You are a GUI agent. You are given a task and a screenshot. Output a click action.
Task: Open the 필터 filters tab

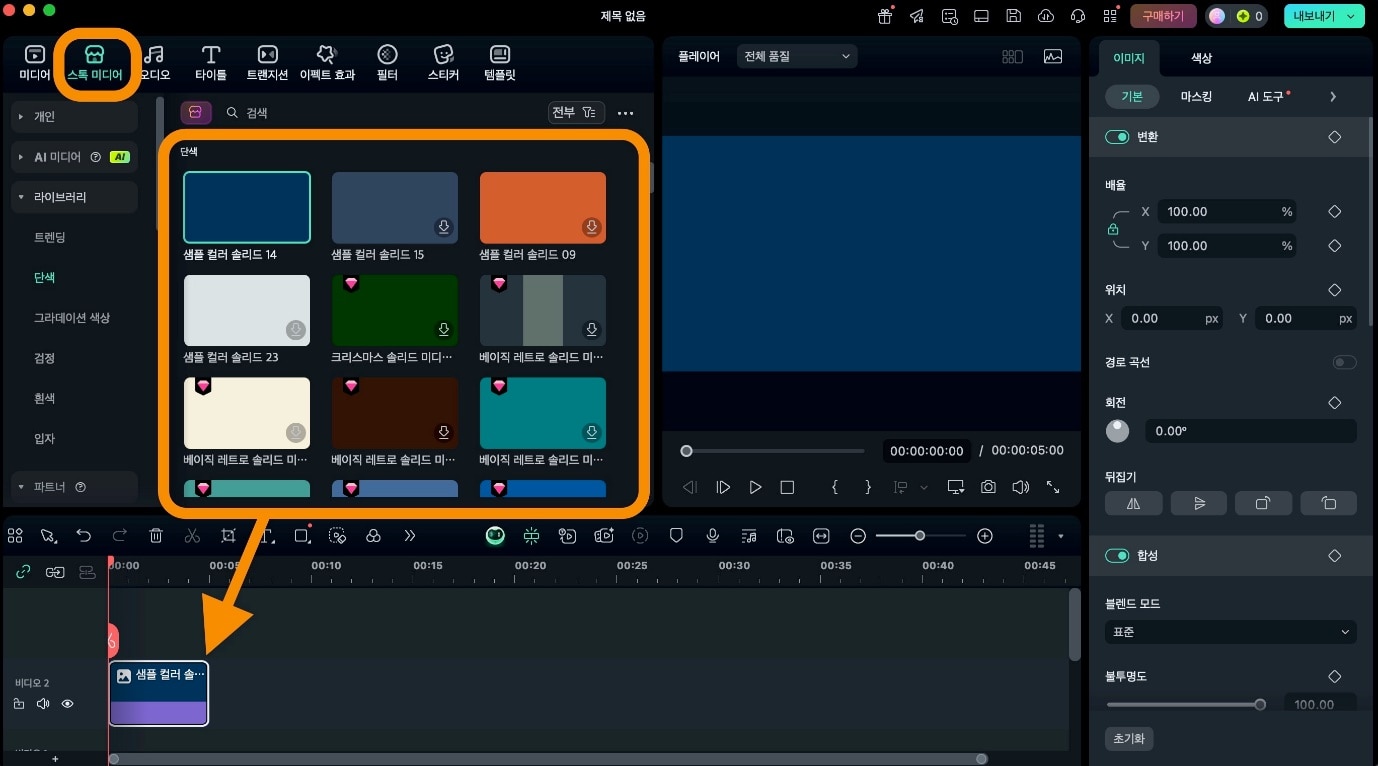point(387,63)
